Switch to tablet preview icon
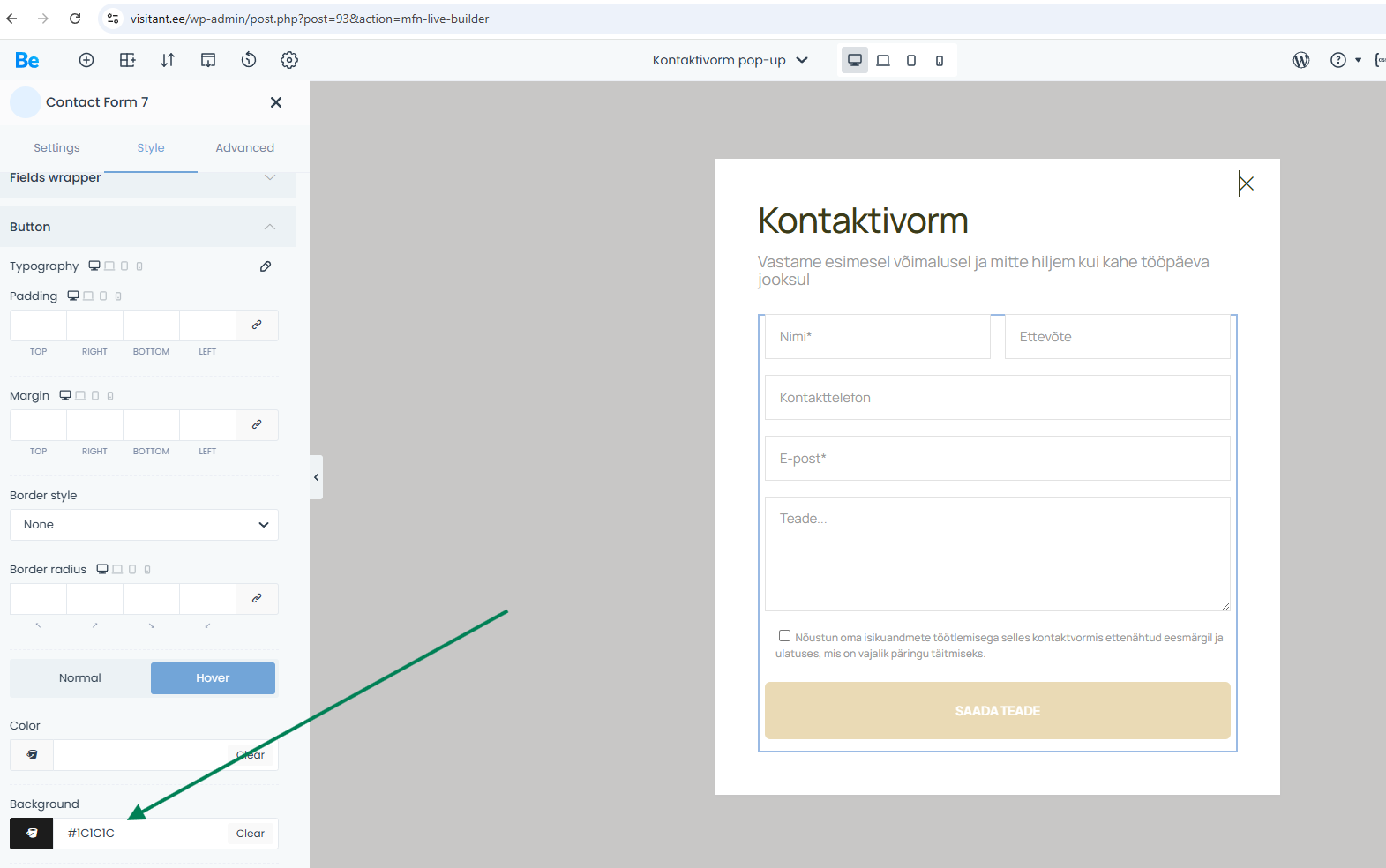Screen dimensions: 1386x868 (x=883, y=60)
